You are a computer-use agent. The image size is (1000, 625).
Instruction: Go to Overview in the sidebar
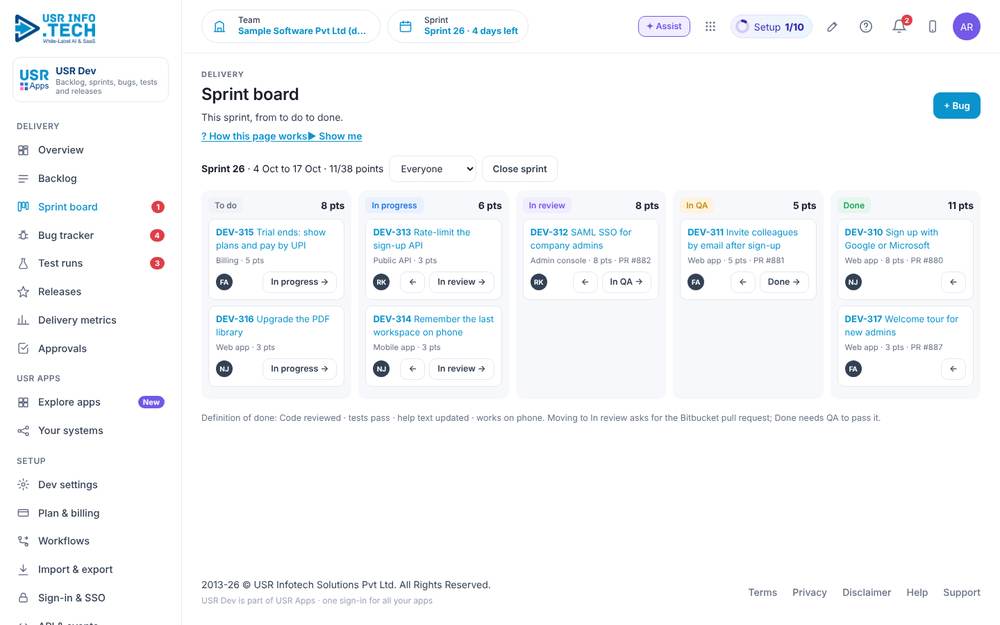[91, 151]
